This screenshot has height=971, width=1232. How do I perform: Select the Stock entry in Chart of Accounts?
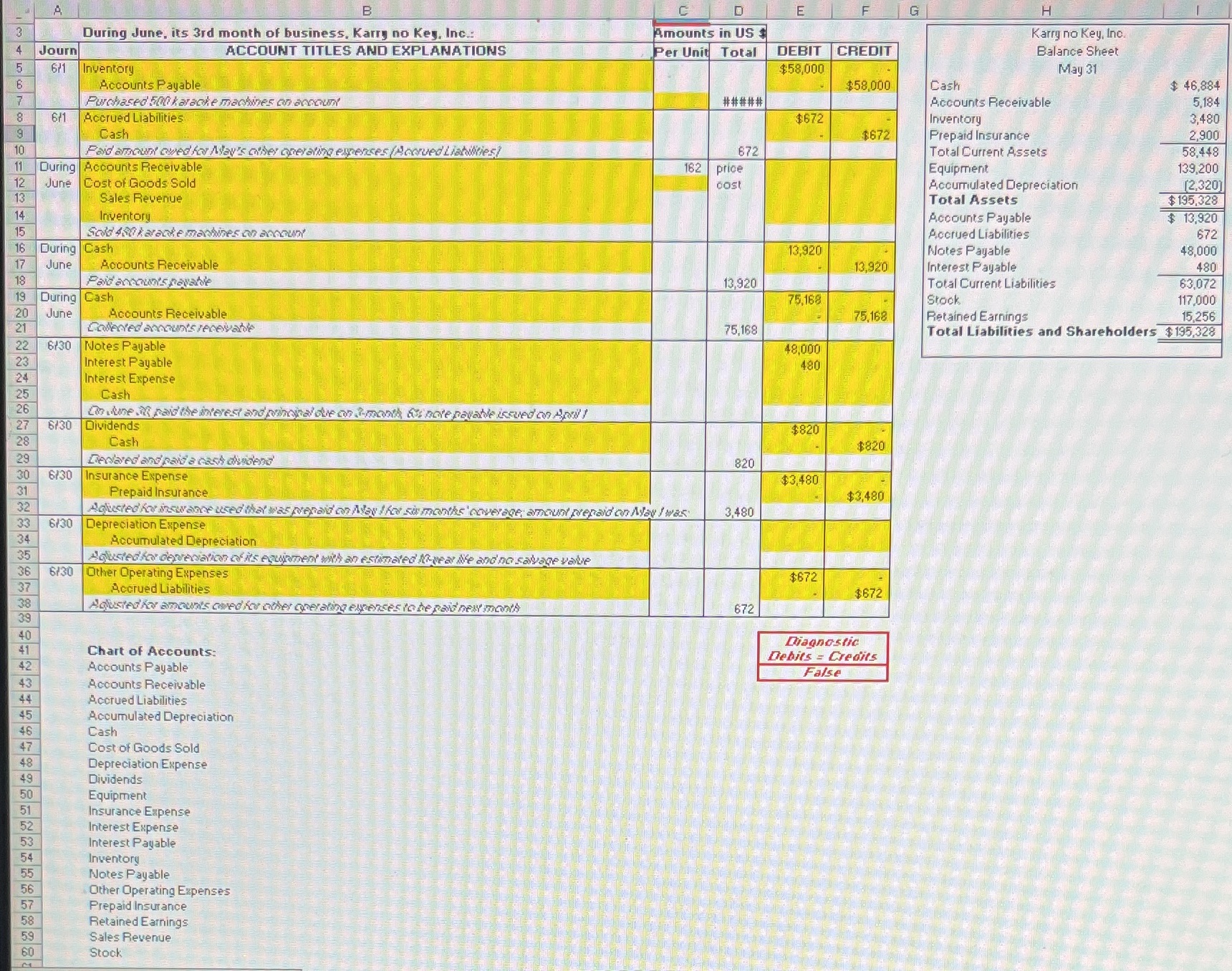point(106,953)
